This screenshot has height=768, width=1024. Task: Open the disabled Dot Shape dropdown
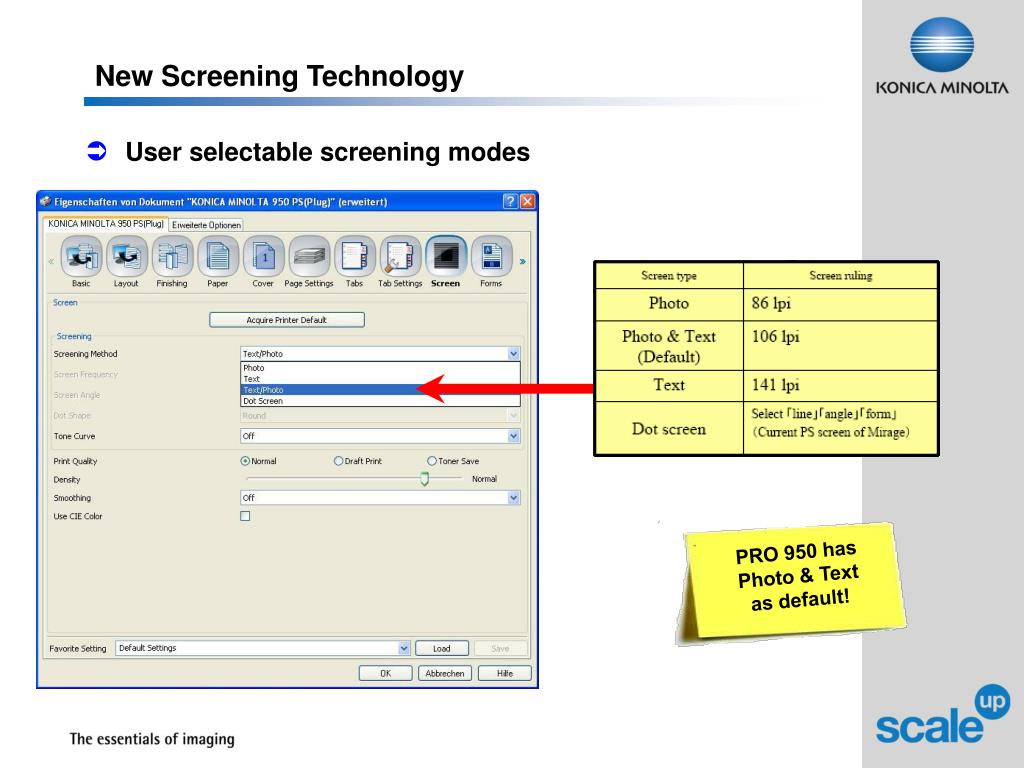[380, 415]
